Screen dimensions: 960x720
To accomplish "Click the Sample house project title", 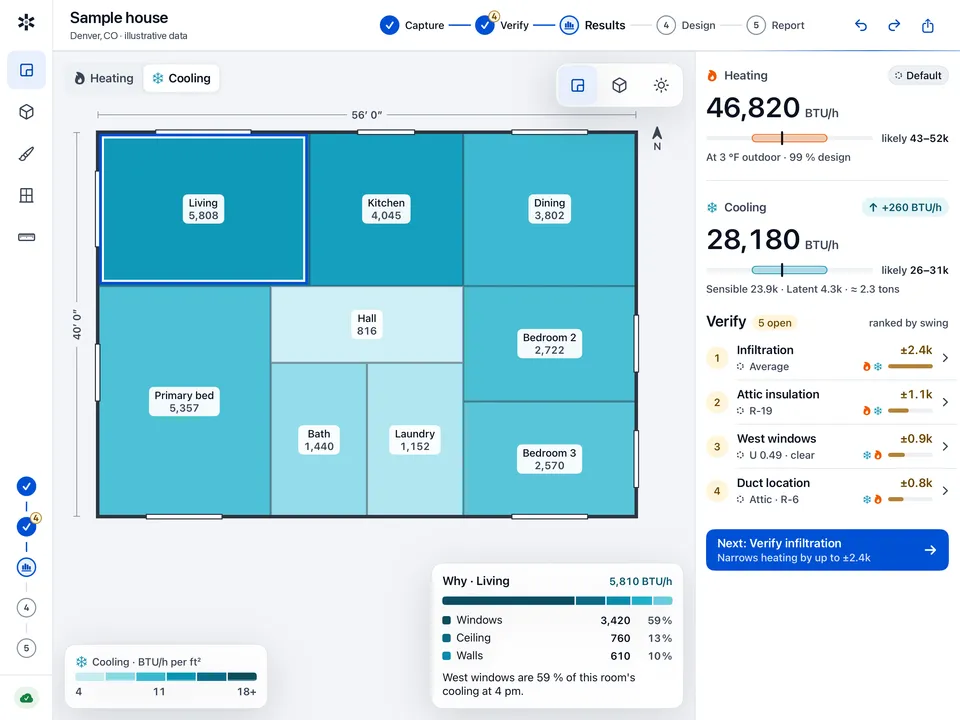I will (x=119, y=18).
